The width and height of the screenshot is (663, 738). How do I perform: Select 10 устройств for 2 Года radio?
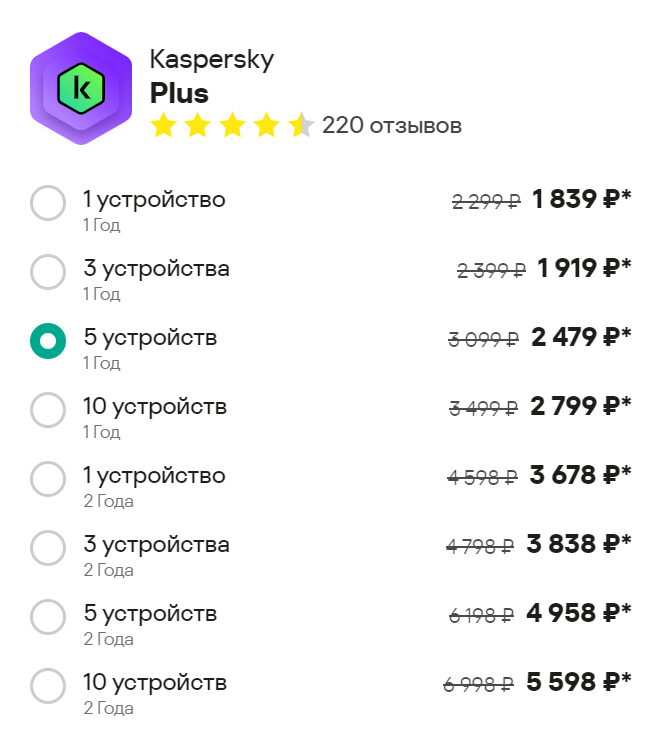48,686
